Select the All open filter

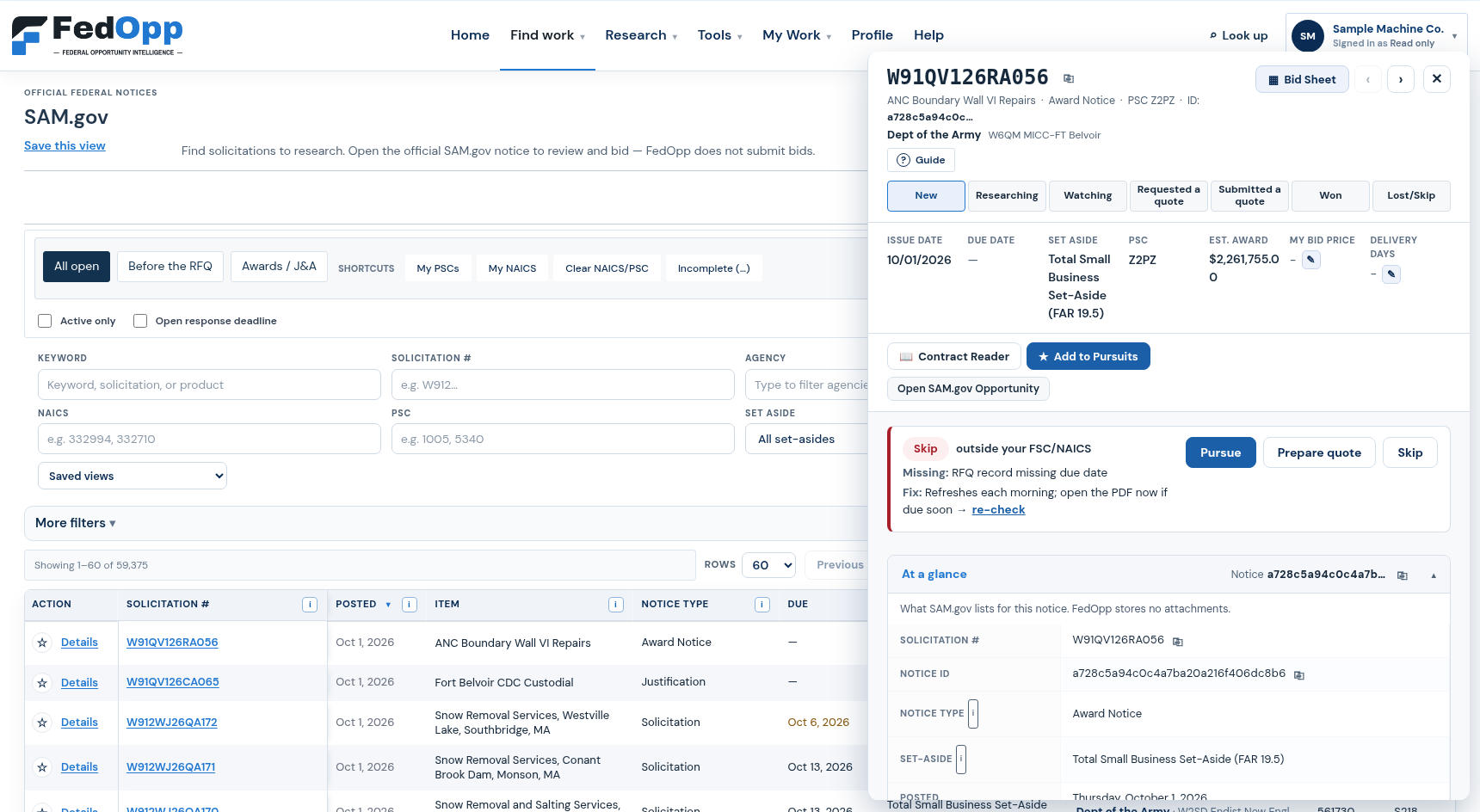pos(77,267)
